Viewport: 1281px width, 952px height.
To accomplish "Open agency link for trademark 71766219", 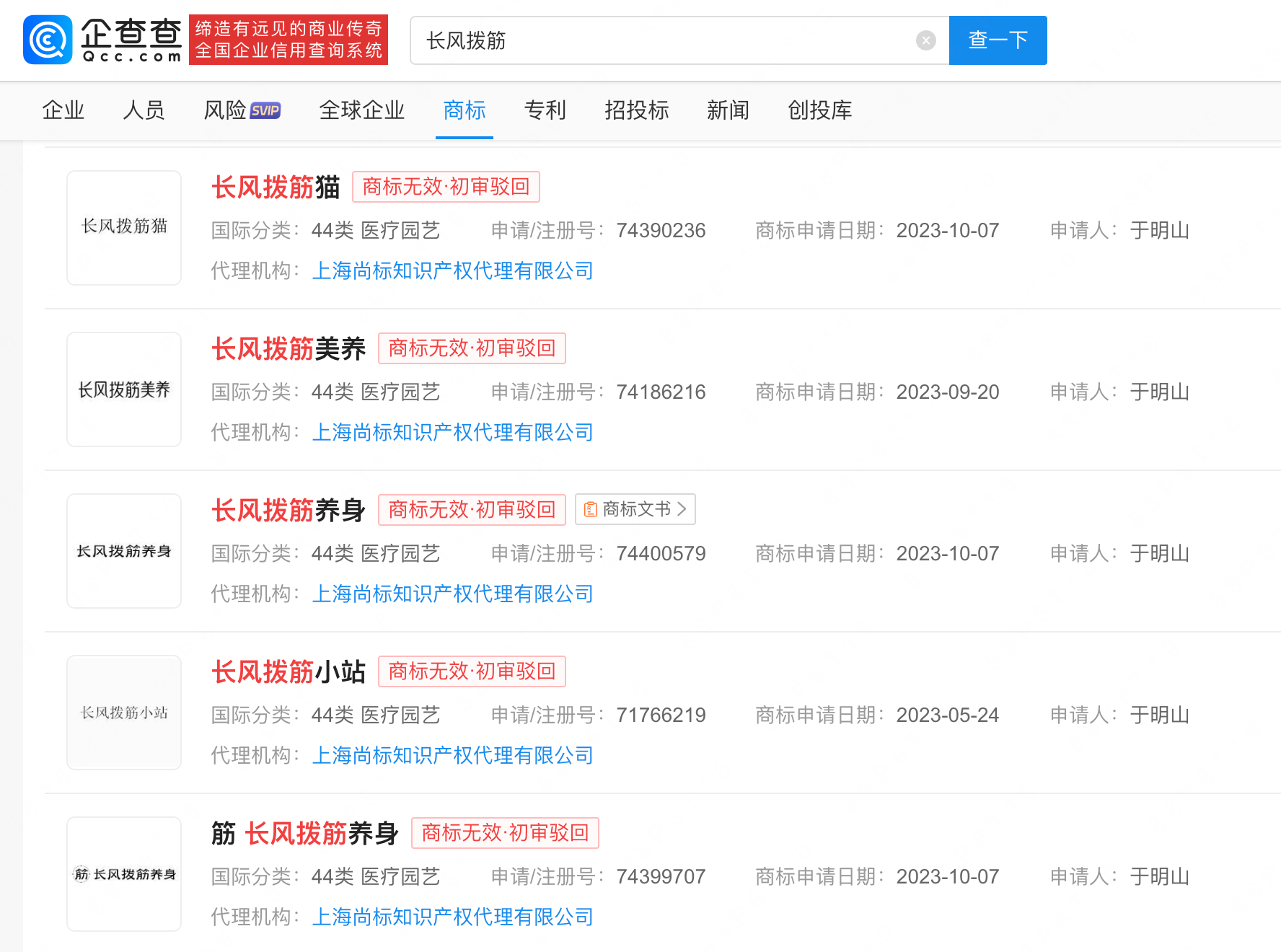I will [452, 756].
